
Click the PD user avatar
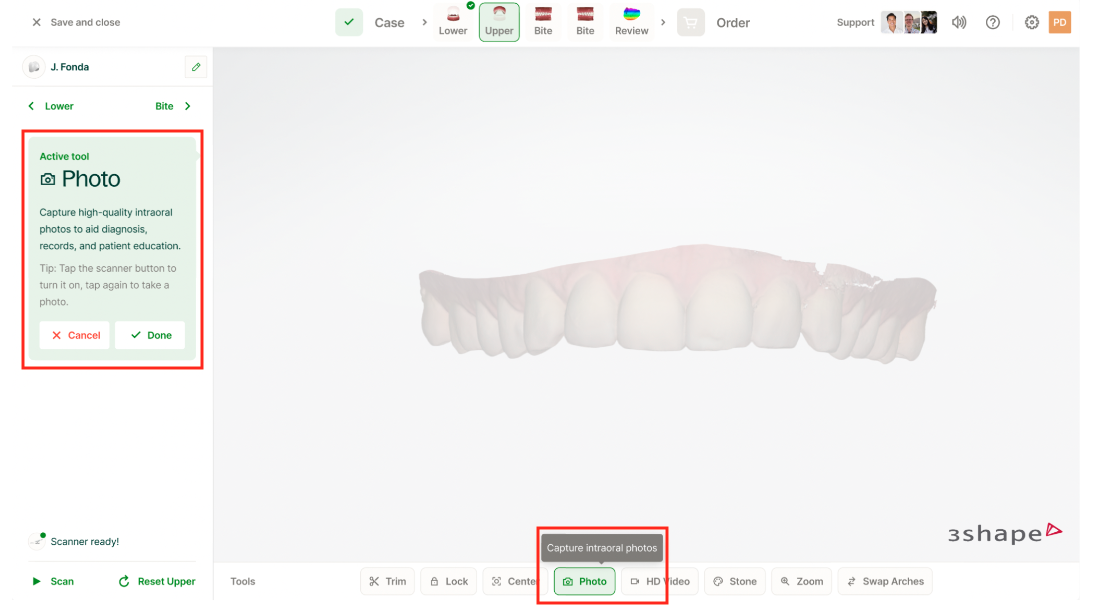coord(1059,22)
